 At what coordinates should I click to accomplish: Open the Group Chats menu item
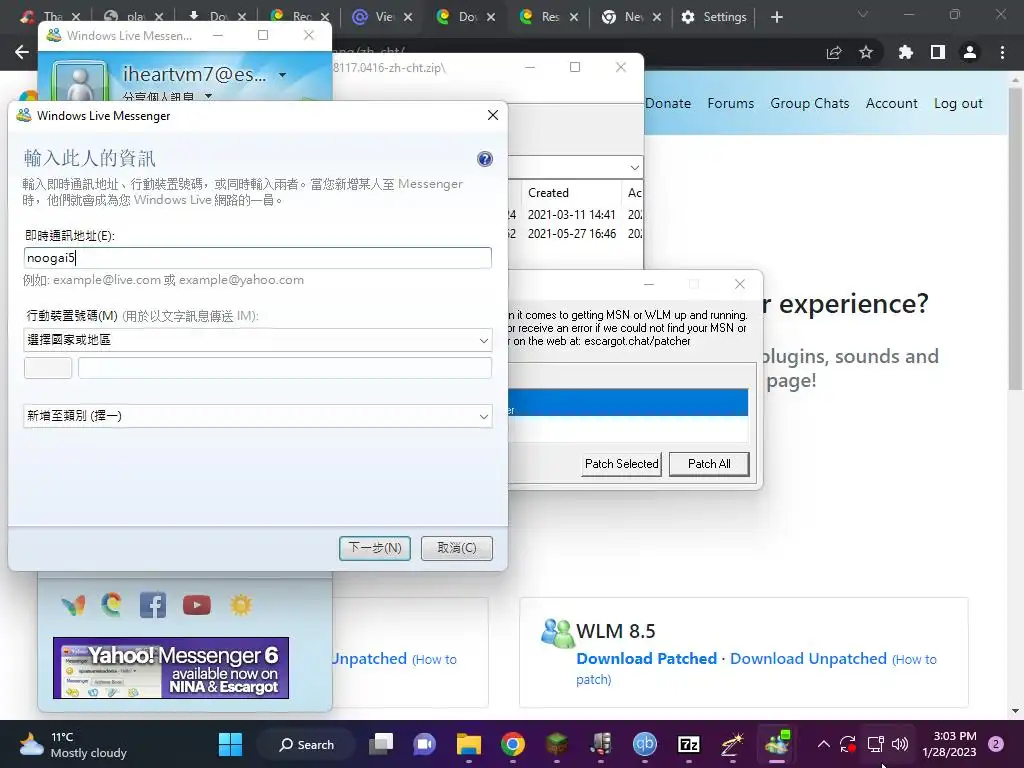coord(809,103)
